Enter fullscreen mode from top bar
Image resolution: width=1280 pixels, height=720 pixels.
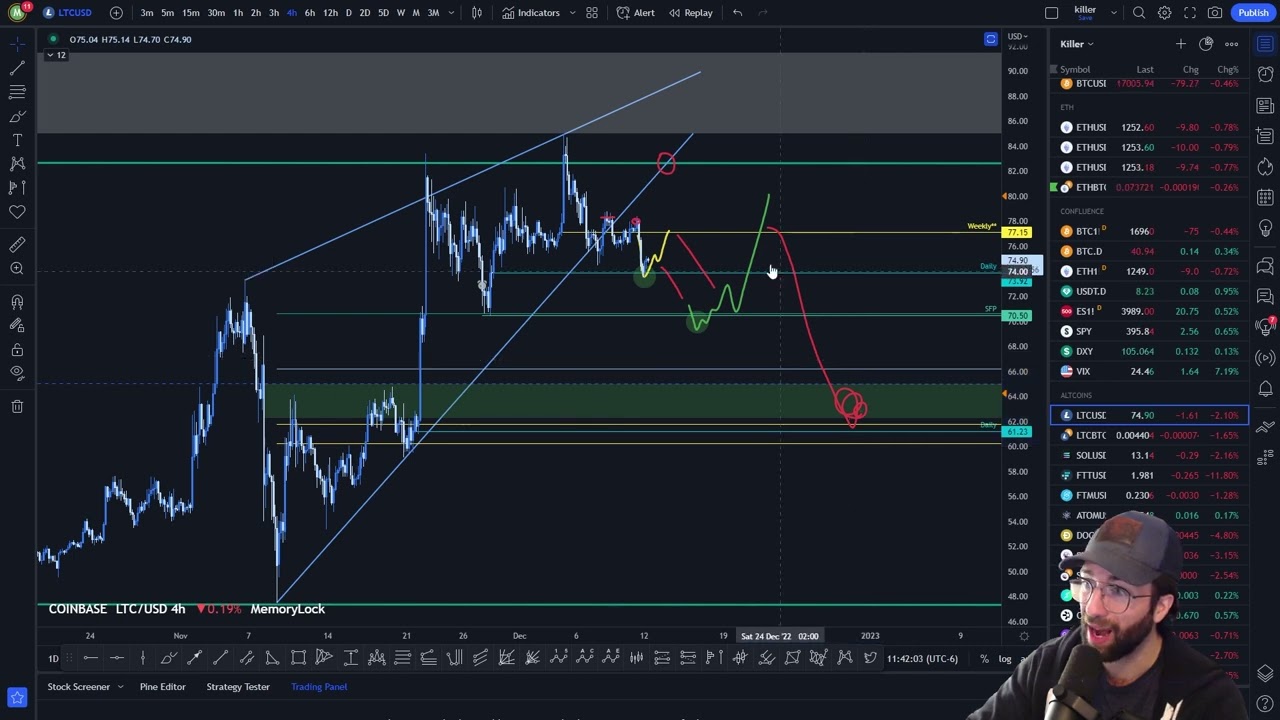tap(1190, 13)
